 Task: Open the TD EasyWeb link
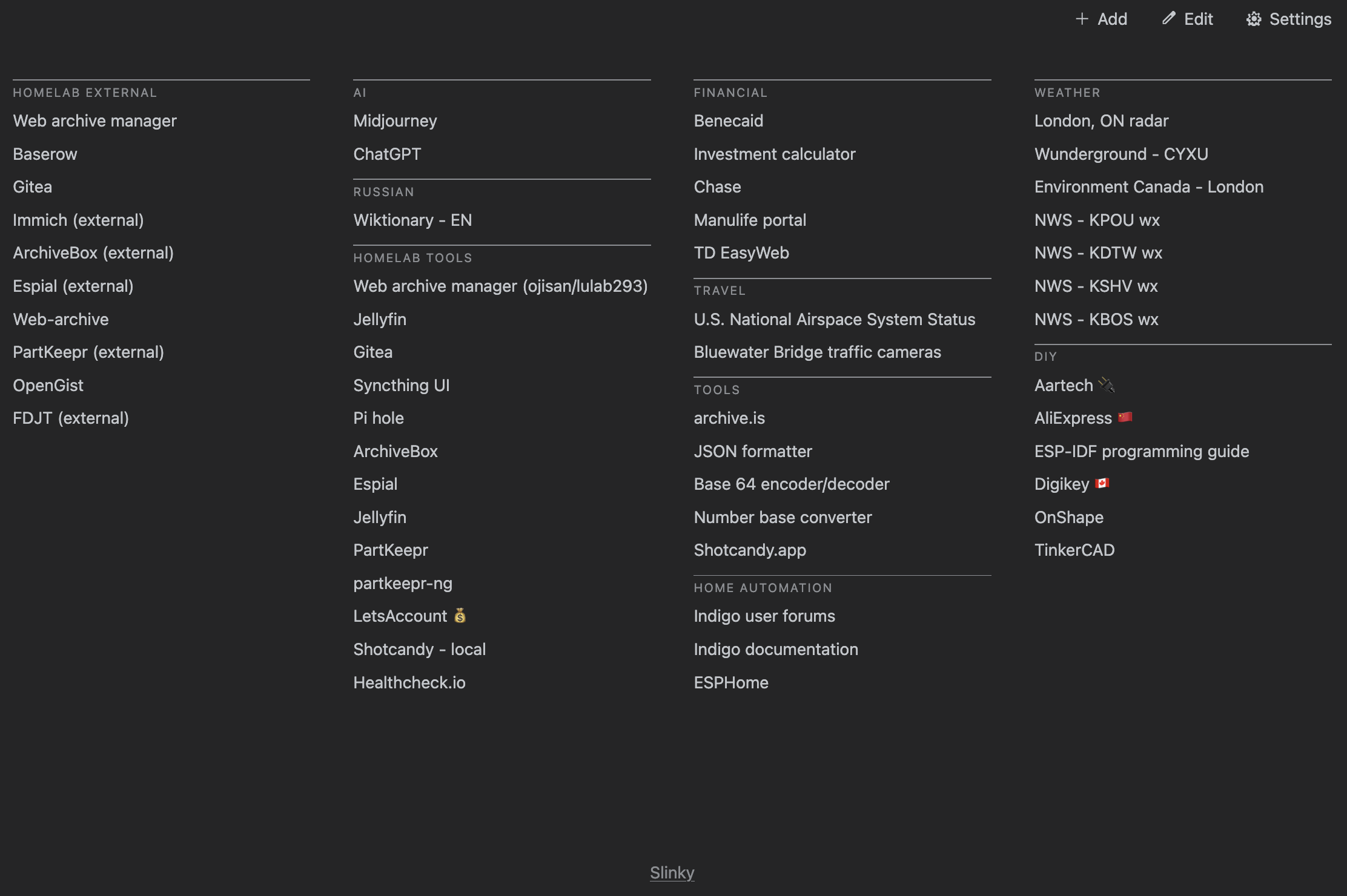(742, 252)
